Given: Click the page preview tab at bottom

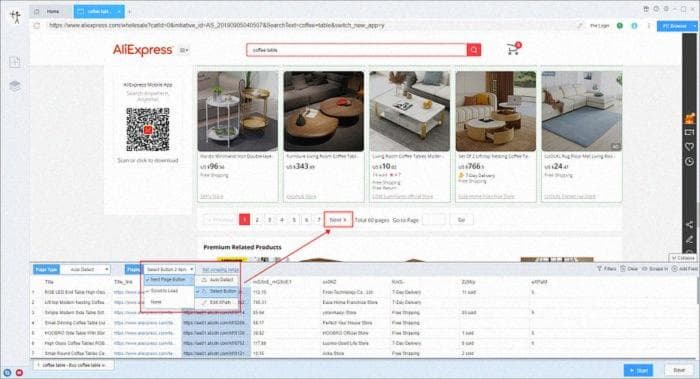Looking at the screenshot, I should tap(74, 365).
